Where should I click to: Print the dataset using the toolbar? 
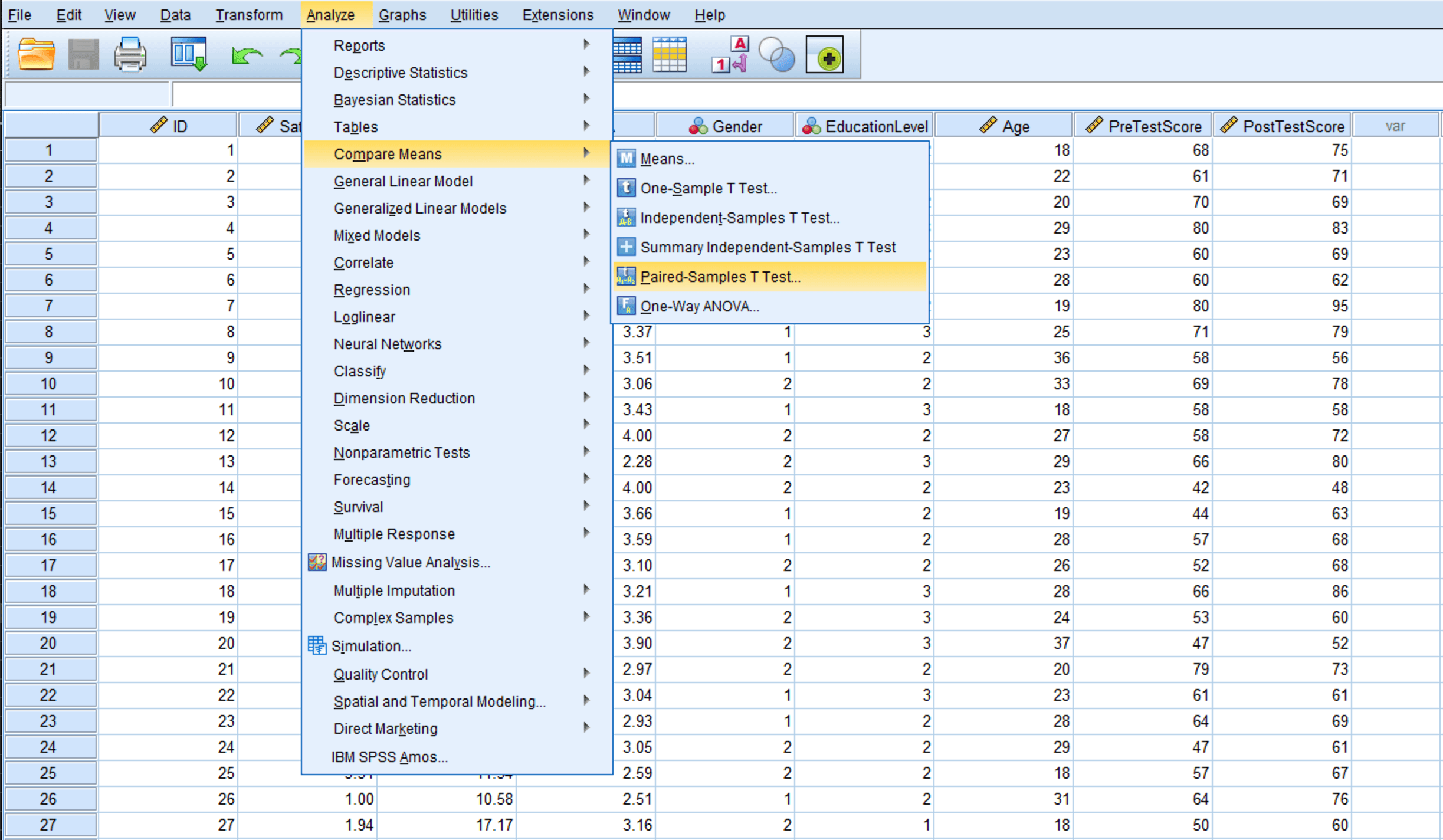tap(129, 54)
